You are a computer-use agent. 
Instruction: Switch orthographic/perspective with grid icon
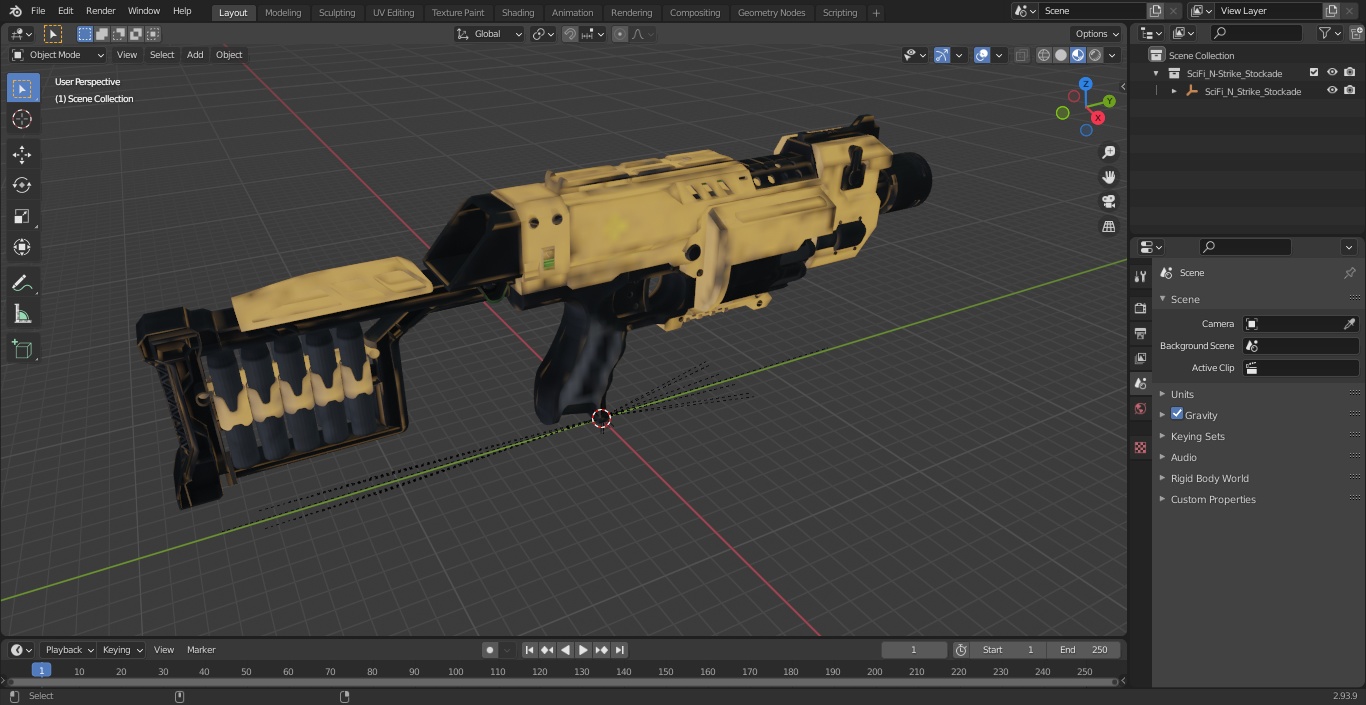[1109, 227]
